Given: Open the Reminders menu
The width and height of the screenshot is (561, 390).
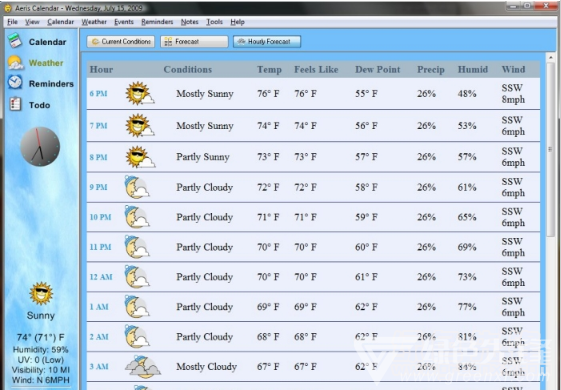Looking at the screenshot, I should click(157, 22).
